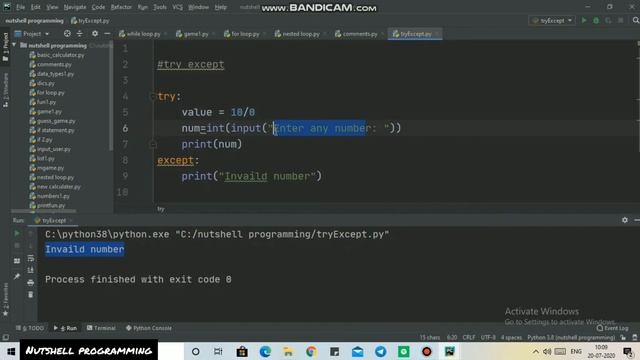
Task: Open the Help menu
Action: [220, 7]
